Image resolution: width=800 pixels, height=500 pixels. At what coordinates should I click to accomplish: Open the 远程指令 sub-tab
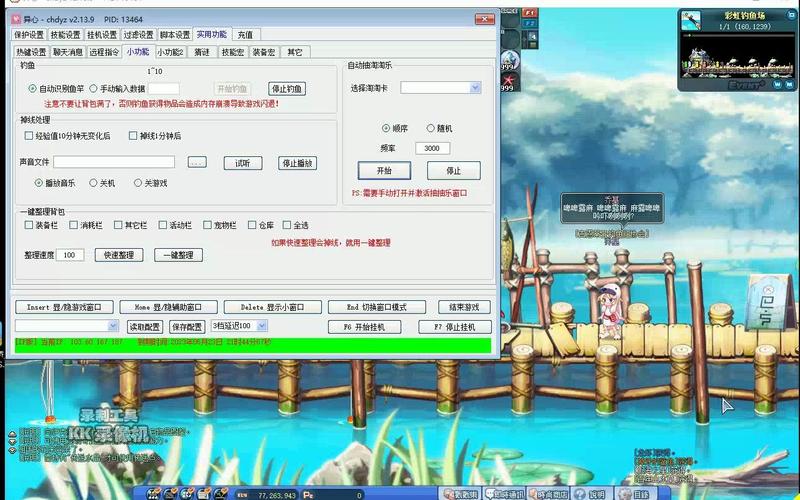coord(104,52)
